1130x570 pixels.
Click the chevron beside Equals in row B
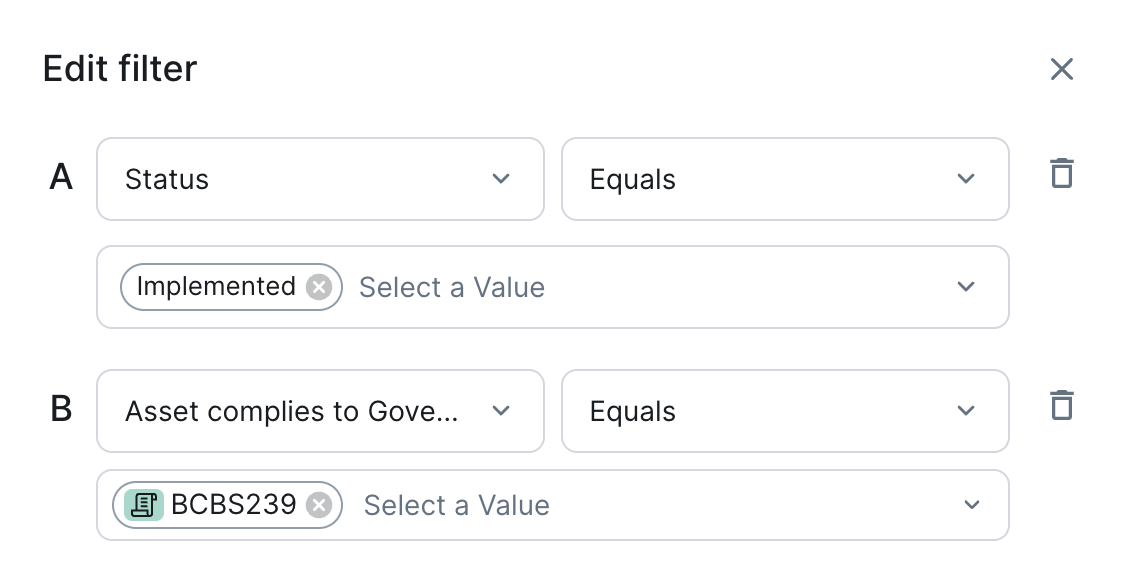click(x=966, y=411)
